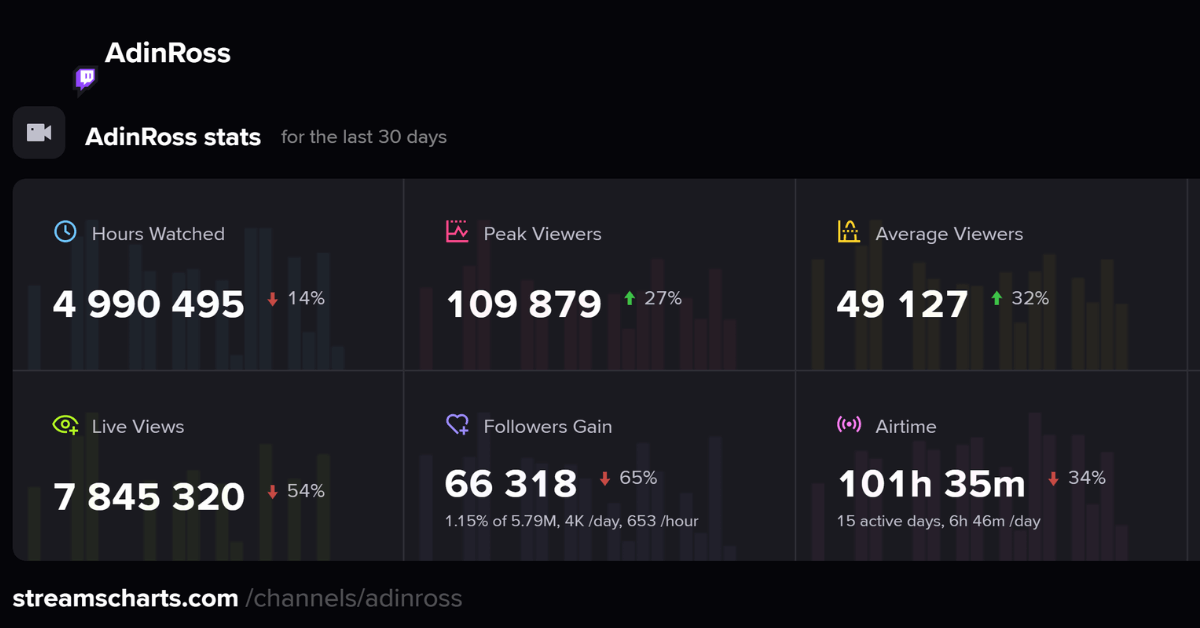This screenshot has height=628, width=1200.
Task: Click the Peak Viewers value 109 879
Action: coord(523,304)
